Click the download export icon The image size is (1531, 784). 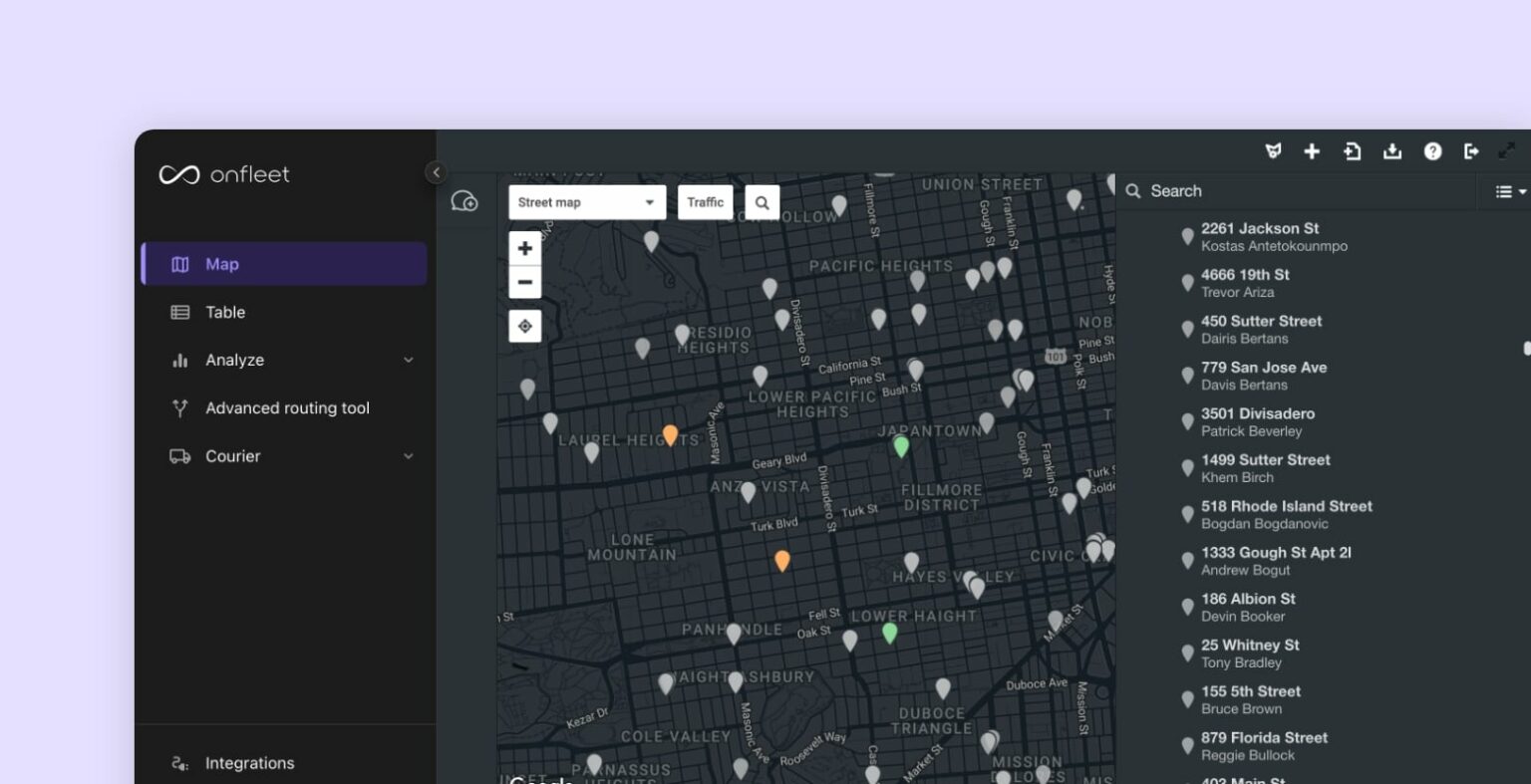pos(1392,151)
